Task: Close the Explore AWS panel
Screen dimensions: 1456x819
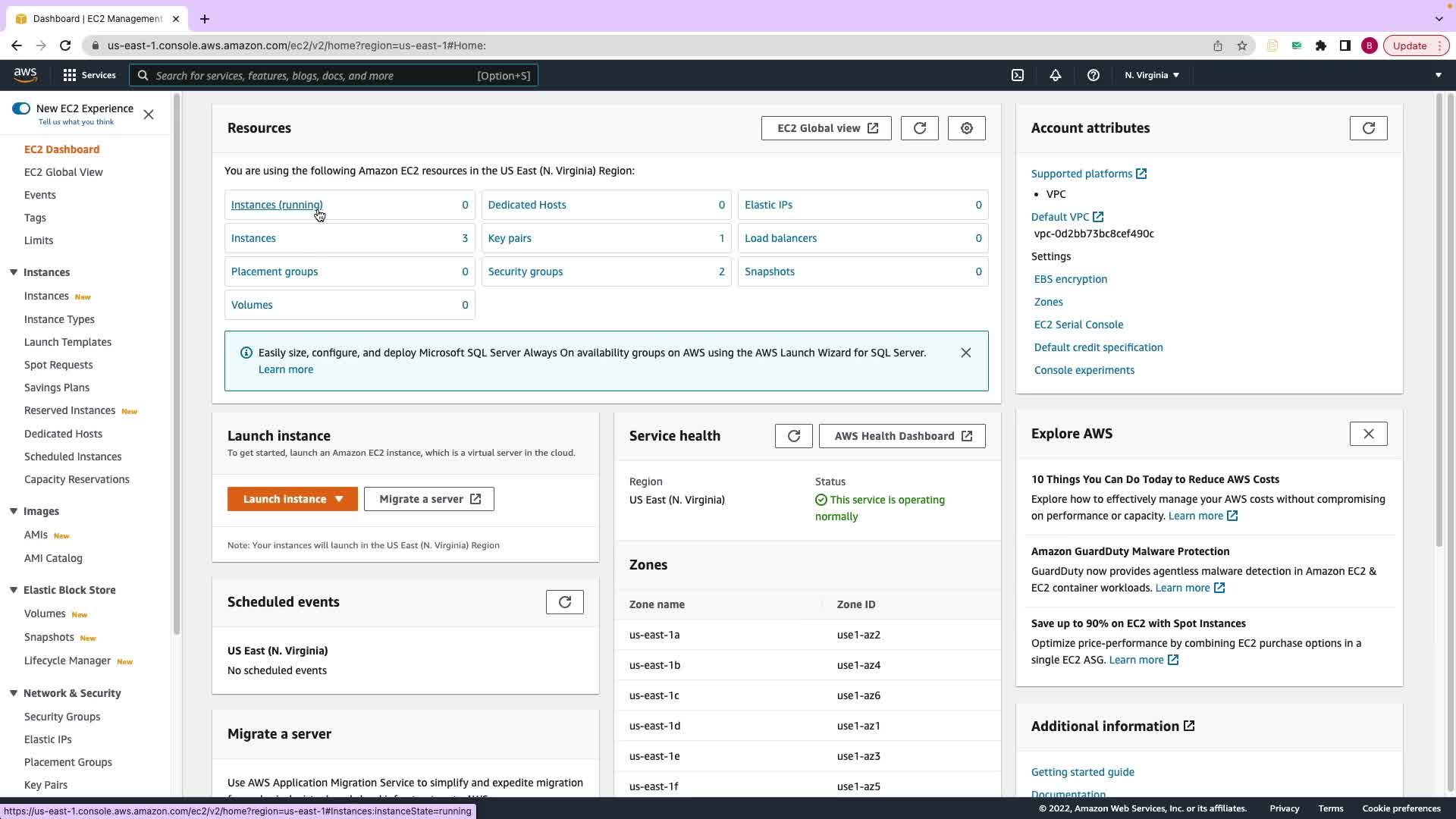Action: (x=1368, y=434)
